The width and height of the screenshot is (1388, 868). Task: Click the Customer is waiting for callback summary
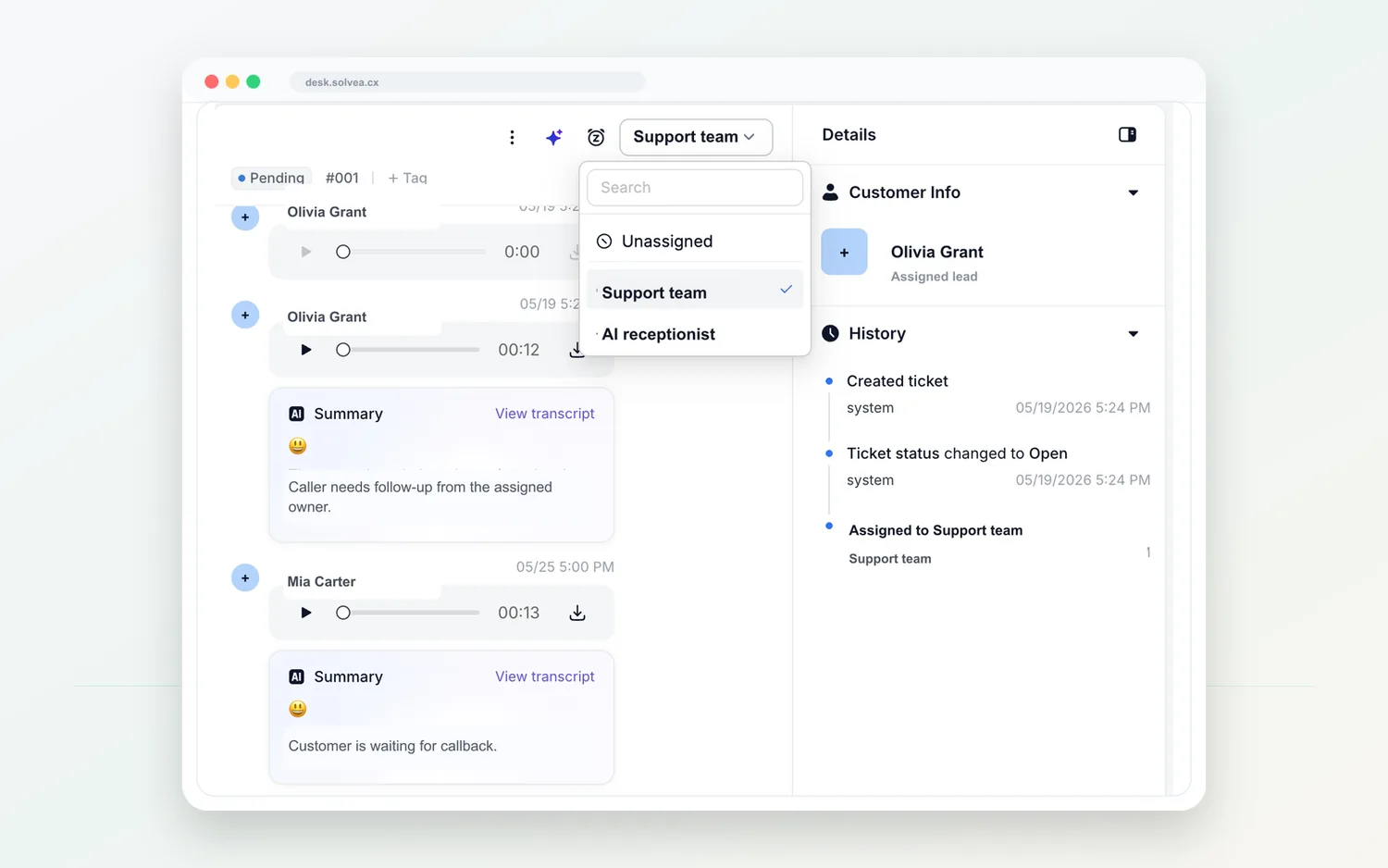pos(392,746)
